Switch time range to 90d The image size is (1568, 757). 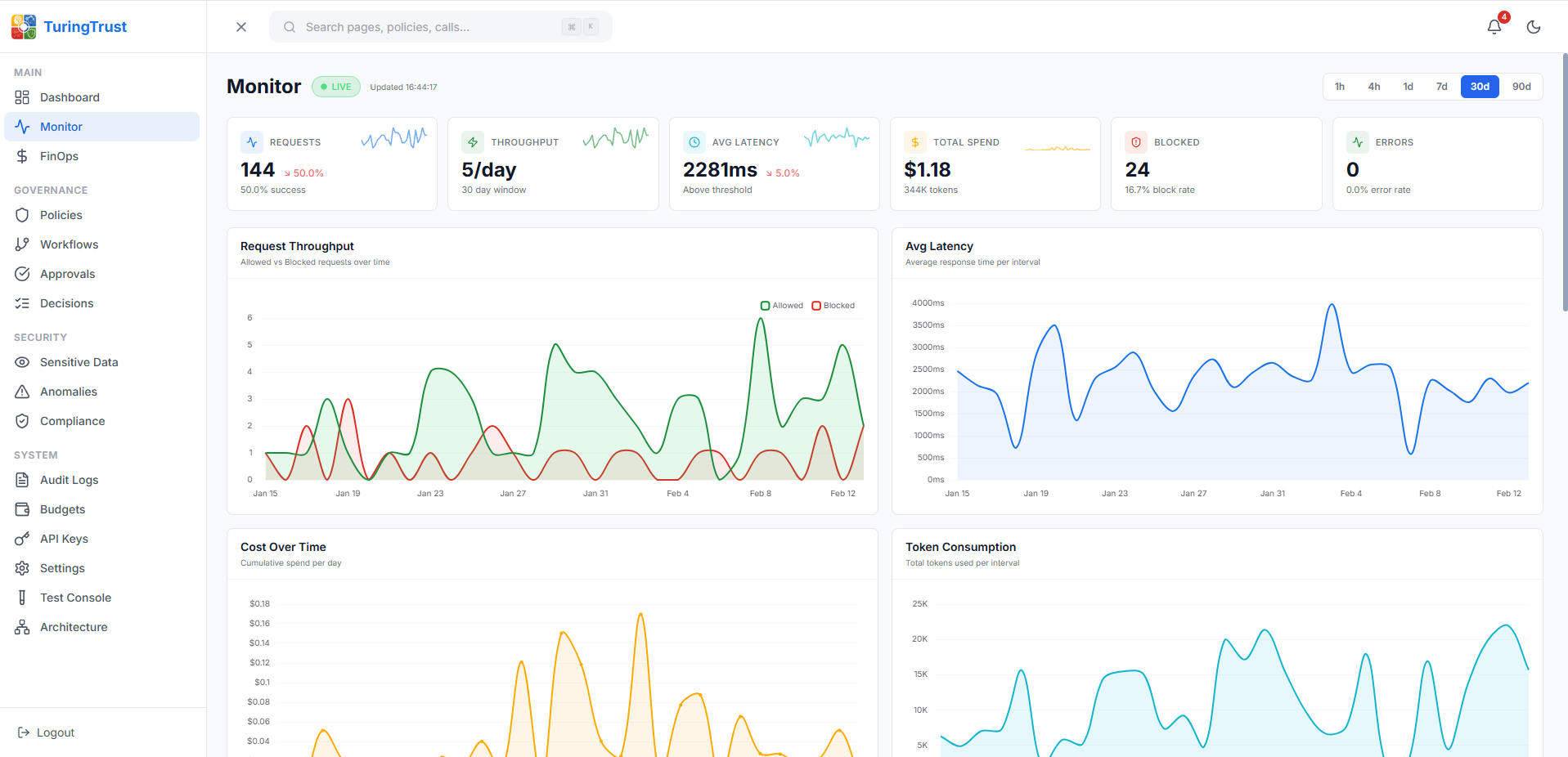[1521, 86]
